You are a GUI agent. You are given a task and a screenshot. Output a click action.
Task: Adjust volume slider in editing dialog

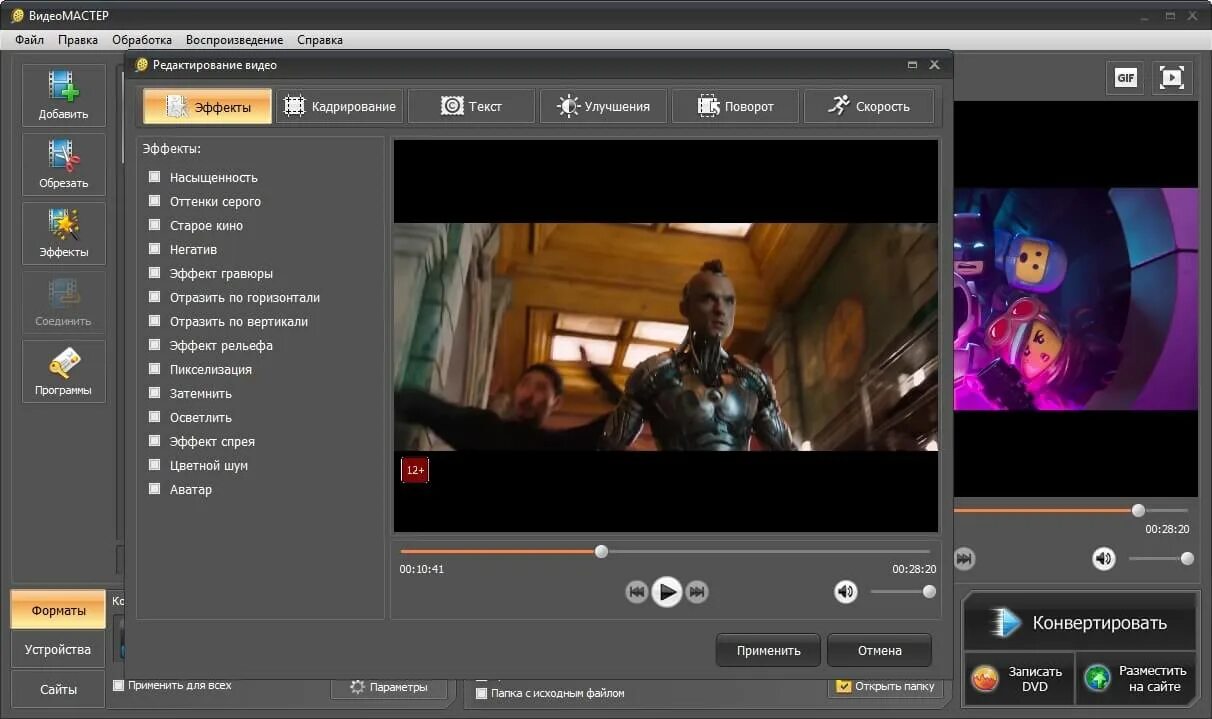pyautogui.click(x=929, y=592)
